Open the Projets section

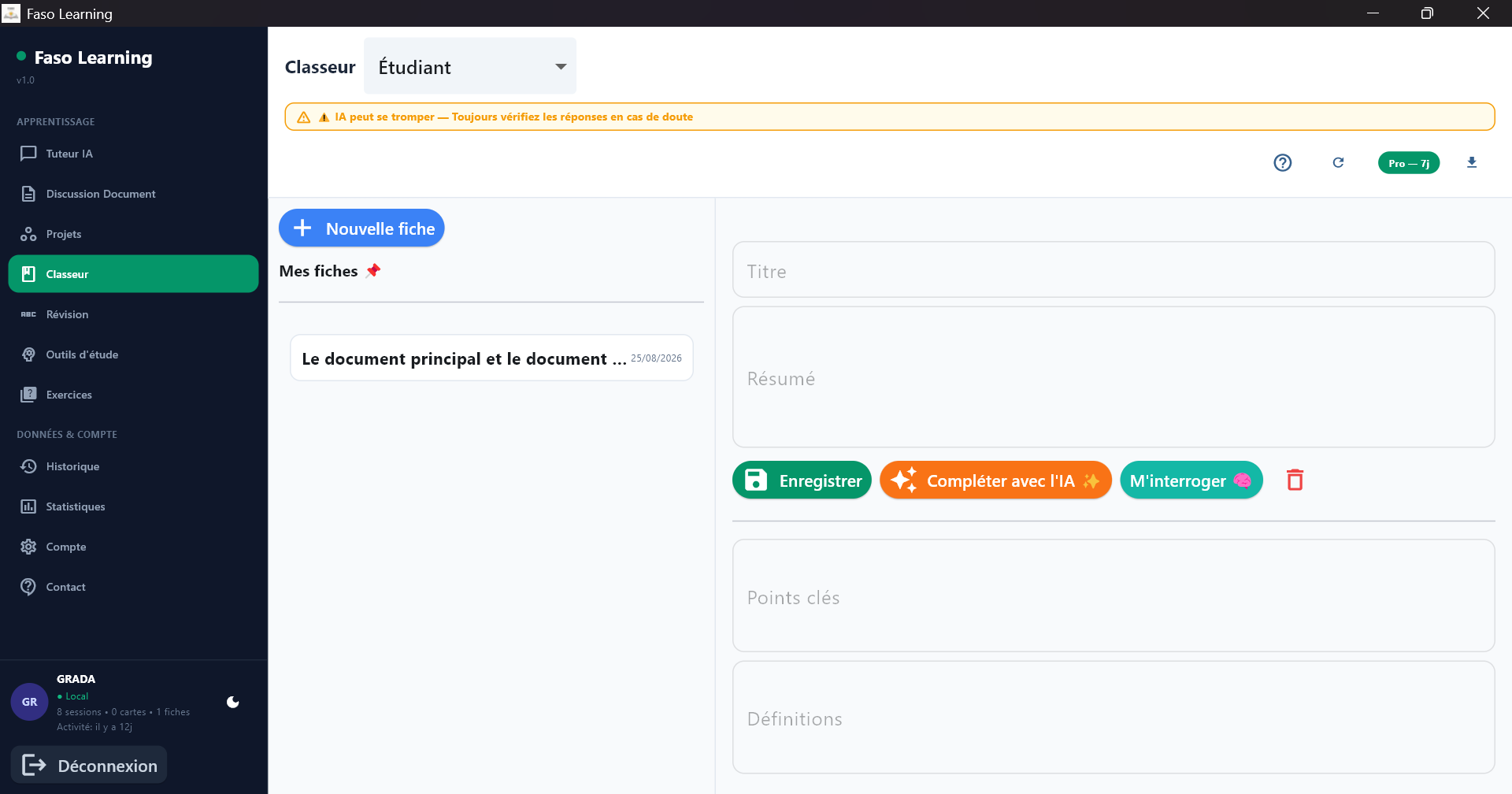(x=133, y=234)
